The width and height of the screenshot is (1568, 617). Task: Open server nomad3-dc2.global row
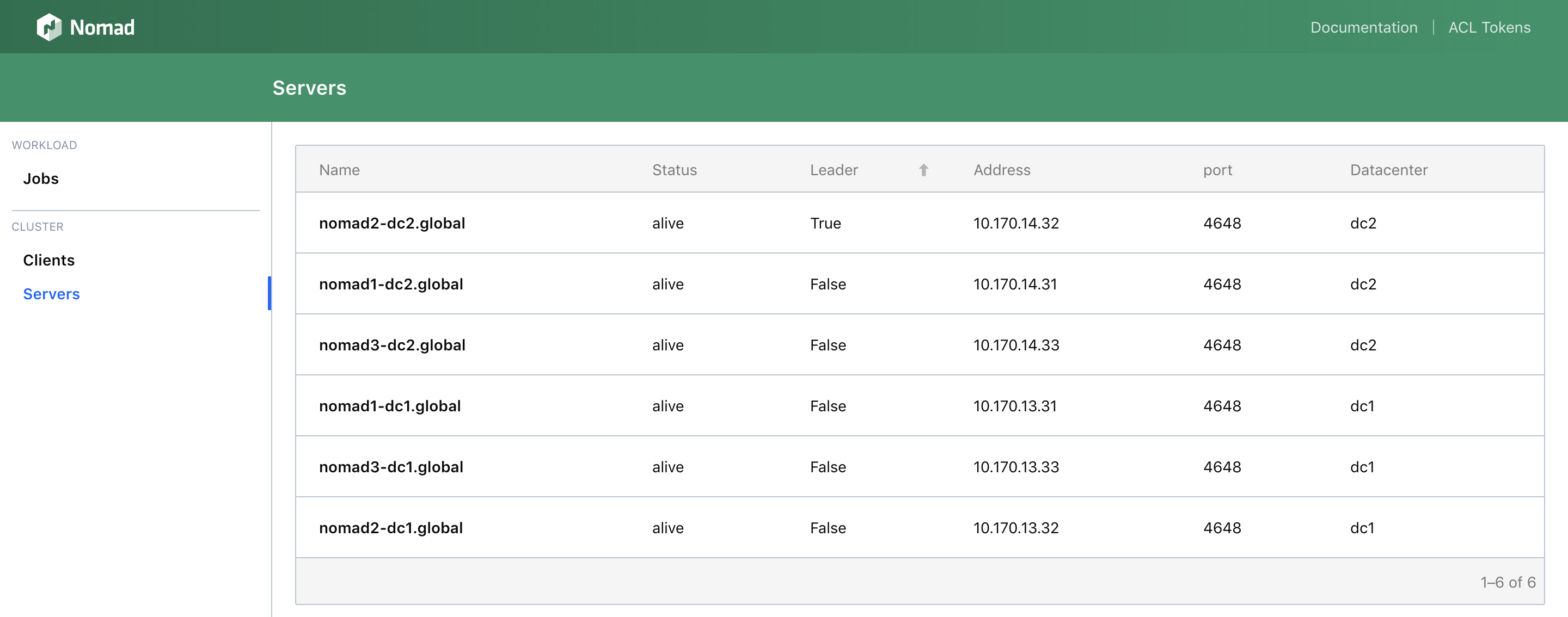click(391, 345)
